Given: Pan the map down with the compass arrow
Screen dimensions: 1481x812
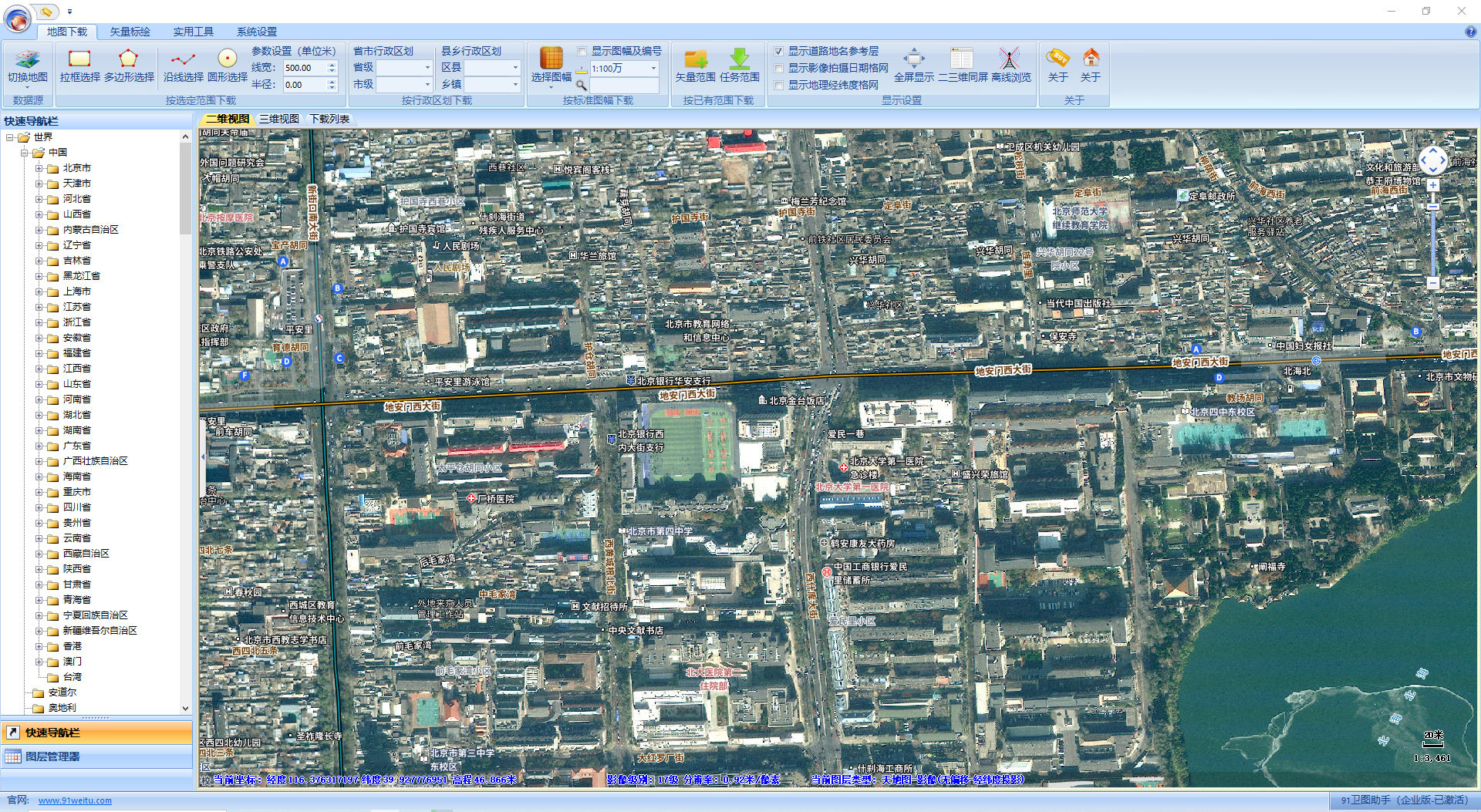Looking at the screenshot, I should click(x=1433, y=171).
